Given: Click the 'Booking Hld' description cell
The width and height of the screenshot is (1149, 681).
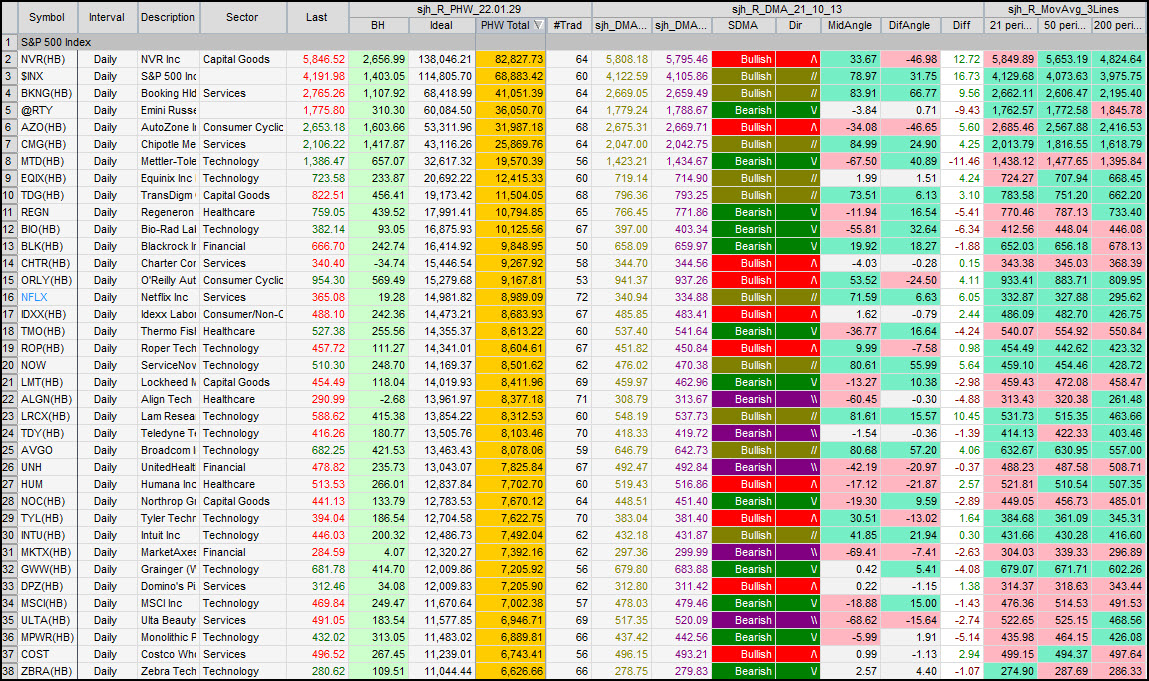Looking at the screenshot, I should [x=168, y=93].
